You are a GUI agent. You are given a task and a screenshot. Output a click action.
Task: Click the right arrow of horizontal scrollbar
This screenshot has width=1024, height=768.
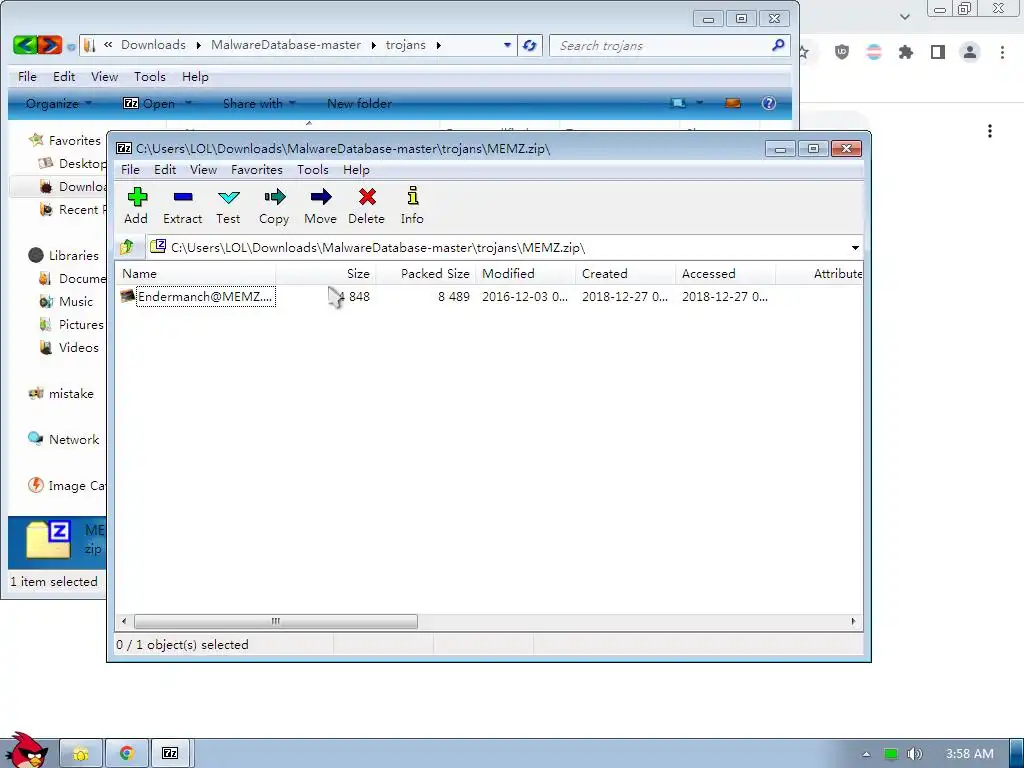pos(854,621)
